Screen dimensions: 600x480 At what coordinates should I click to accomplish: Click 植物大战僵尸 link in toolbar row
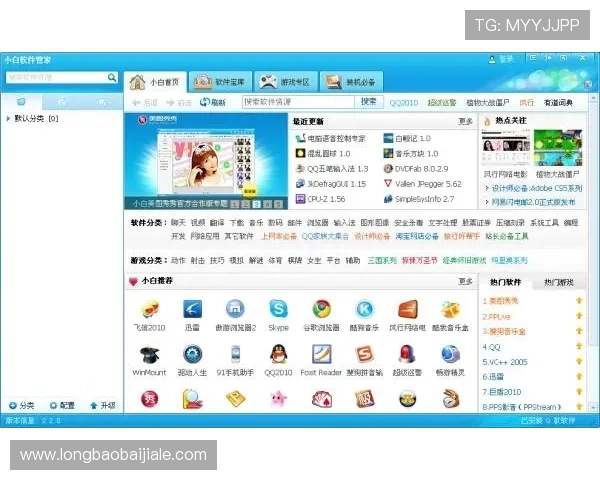click(x=488, y=103)
